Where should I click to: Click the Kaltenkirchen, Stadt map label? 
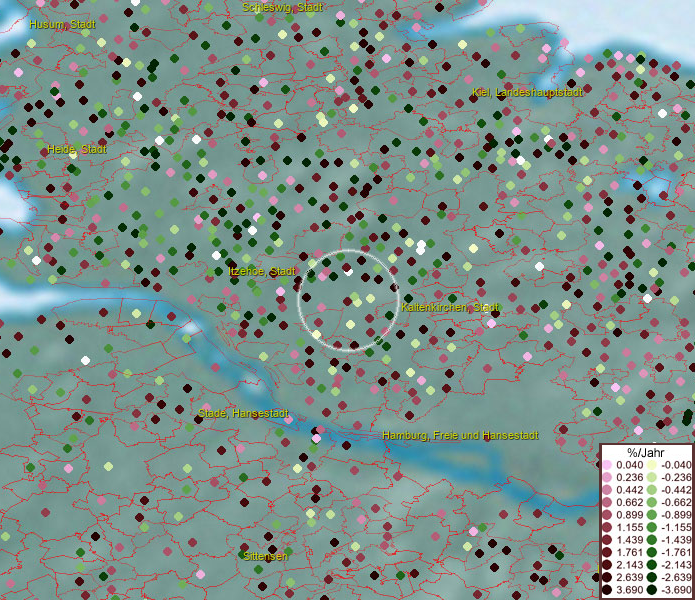point(450,307)
